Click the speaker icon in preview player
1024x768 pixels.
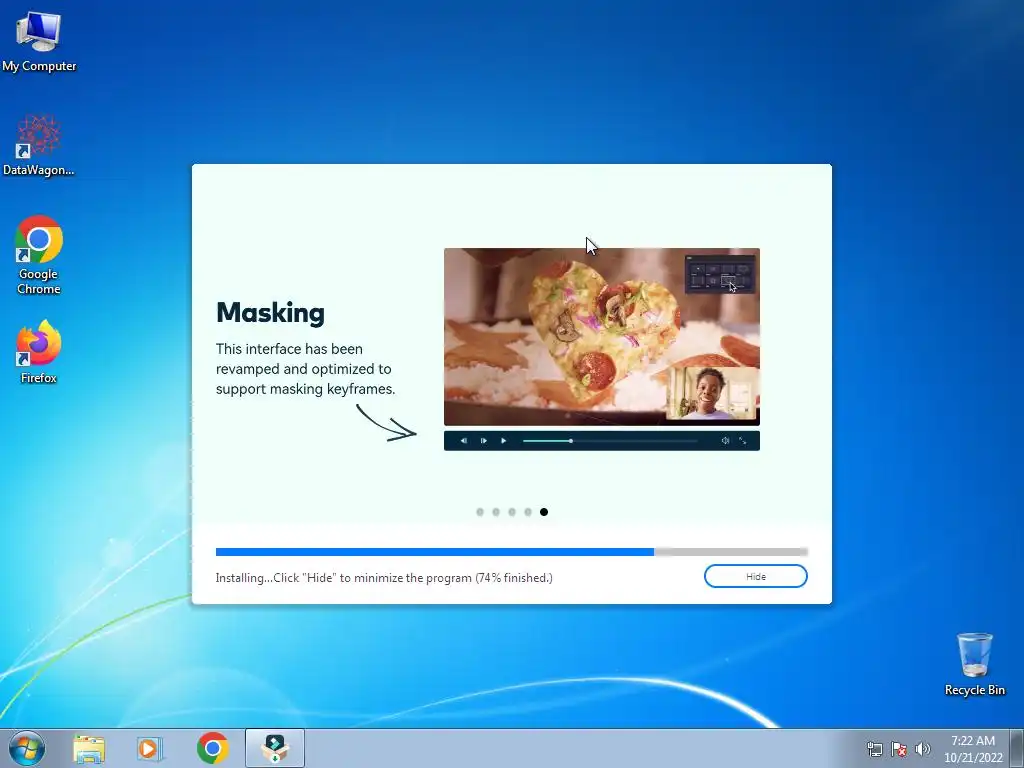(725, 441)
